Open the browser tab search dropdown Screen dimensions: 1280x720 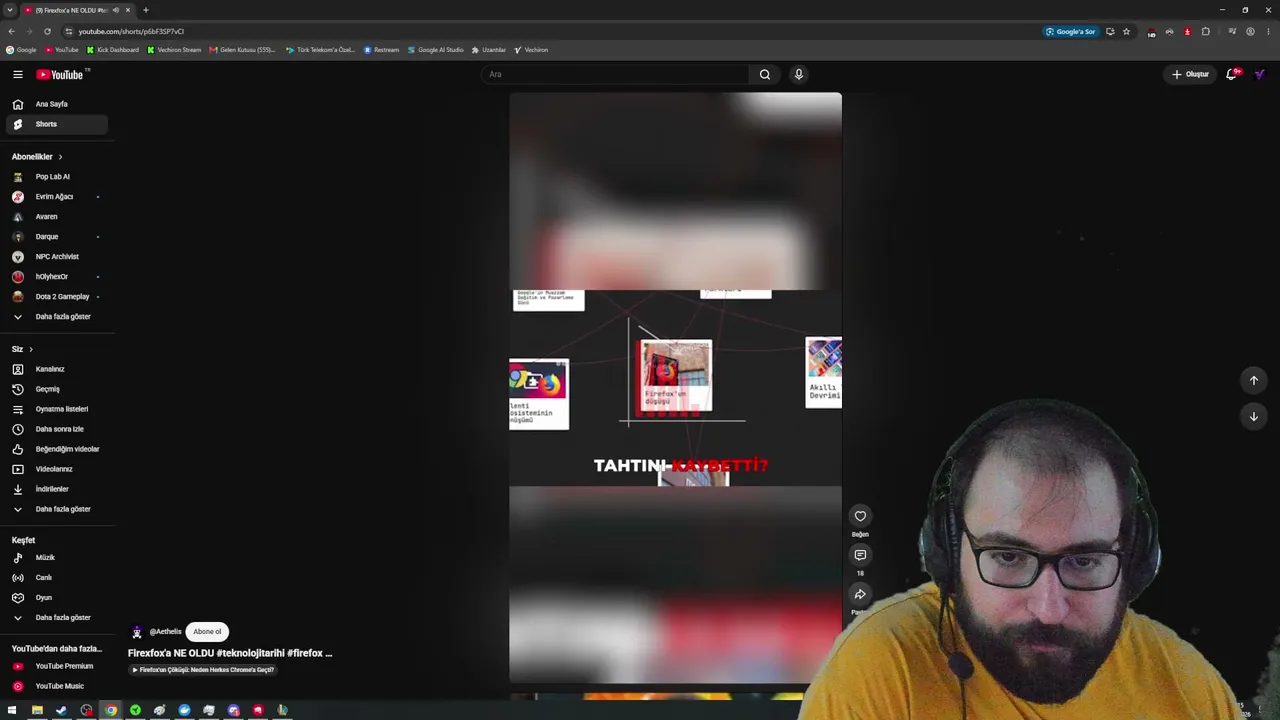[10, 10]
